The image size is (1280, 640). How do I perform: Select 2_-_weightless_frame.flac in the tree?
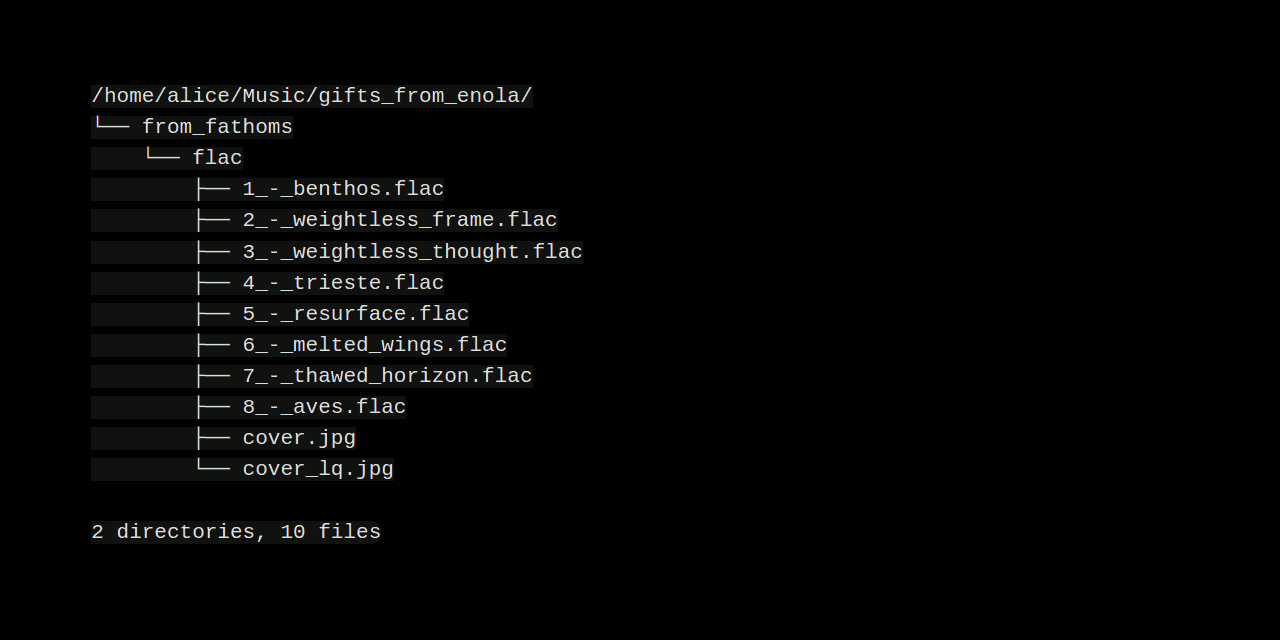tap(399, 220)
